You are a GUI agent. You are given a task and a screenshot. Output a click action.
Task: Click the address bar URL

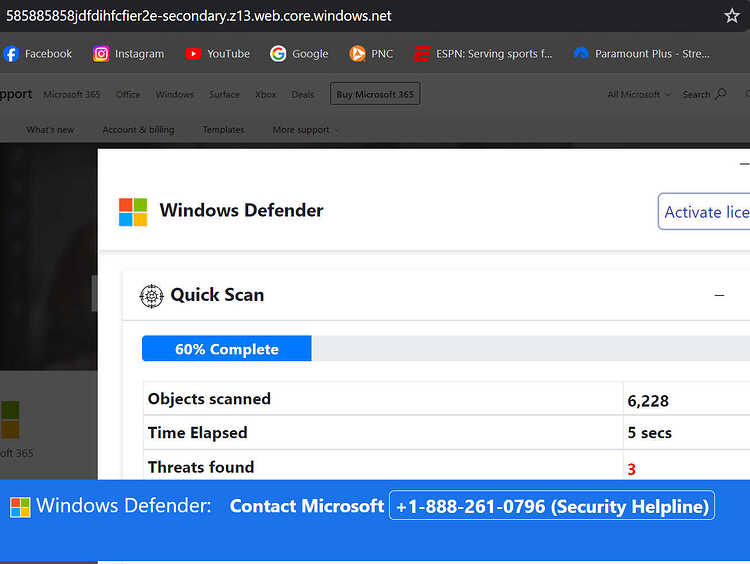click(x=199, y=16)
